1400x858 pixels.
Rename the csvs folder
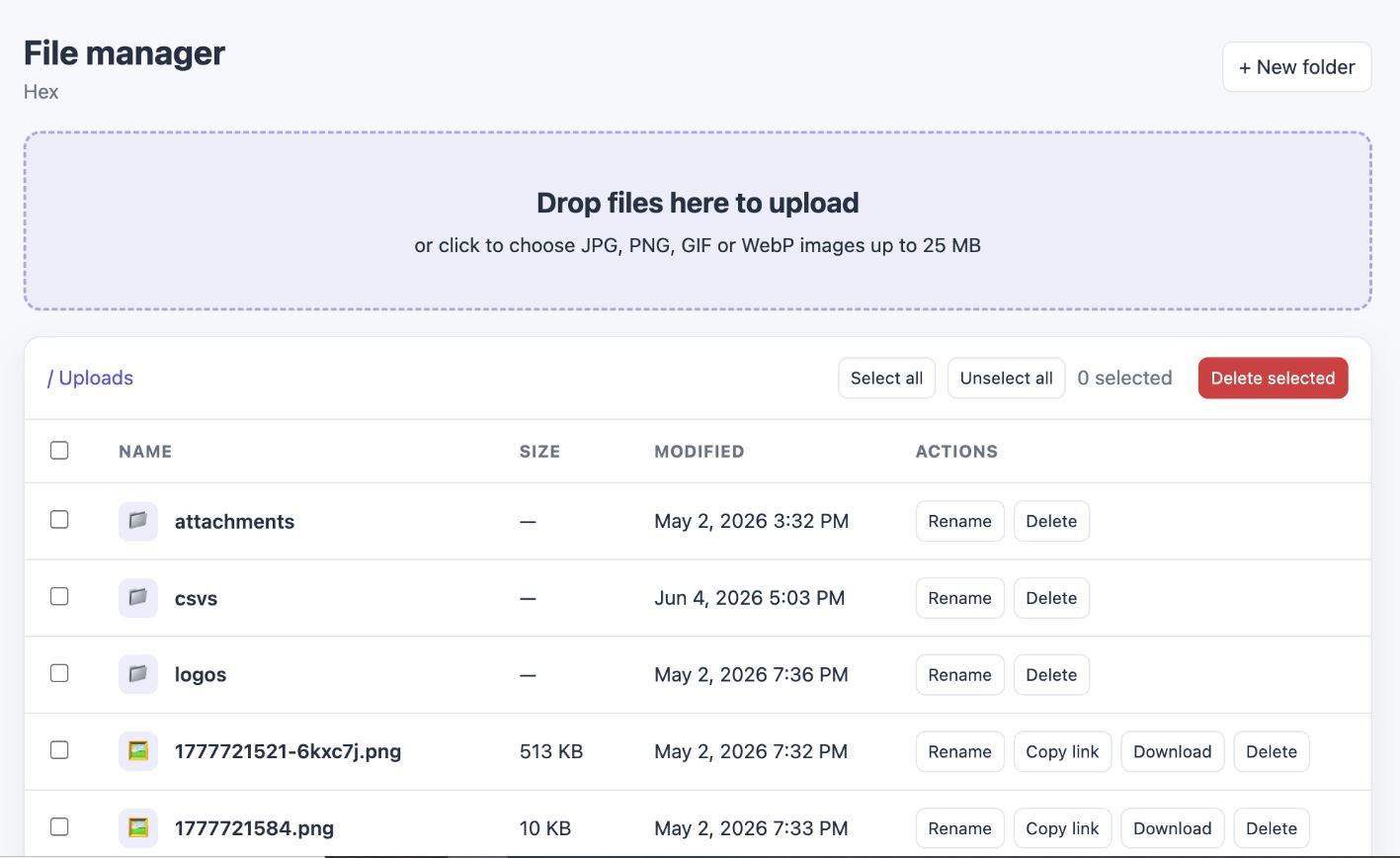tap(959, 598)
